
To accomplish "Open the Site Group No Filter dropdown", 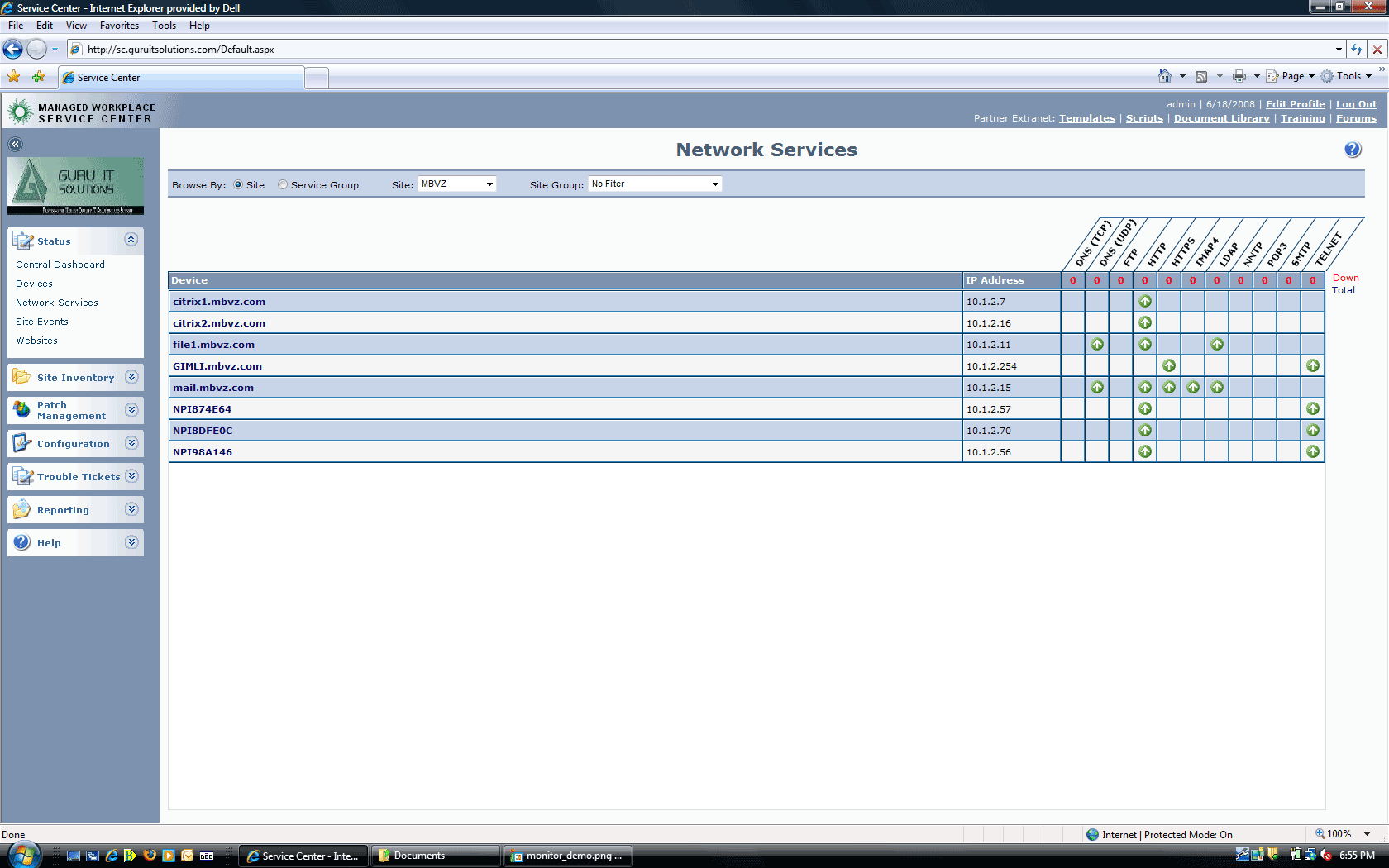I will pyautogui.click(x=655, y=184).
